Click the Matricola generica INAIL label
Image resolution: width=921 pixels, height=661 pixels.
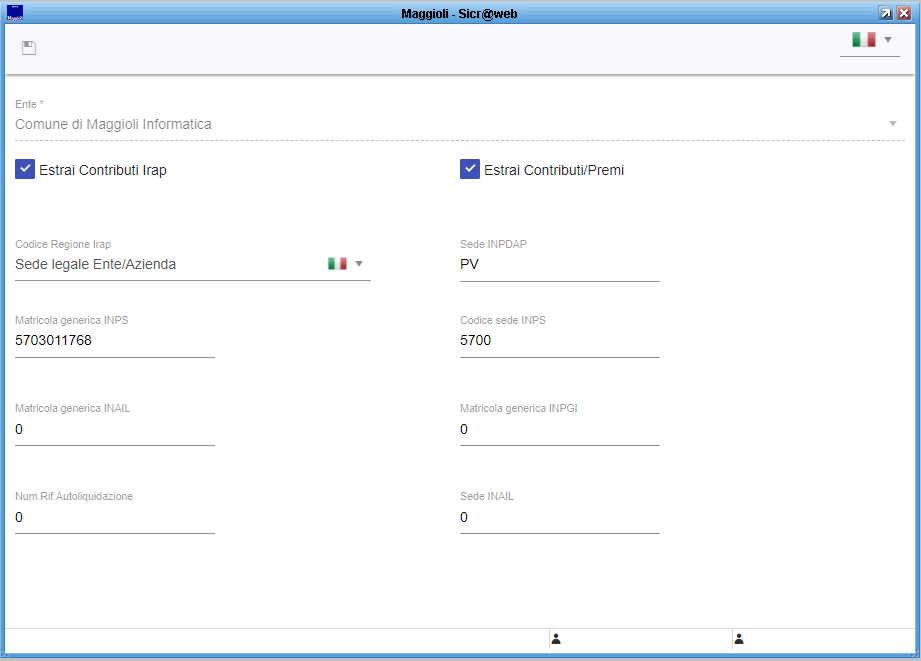pyautogui.click(x=73, y=408)
